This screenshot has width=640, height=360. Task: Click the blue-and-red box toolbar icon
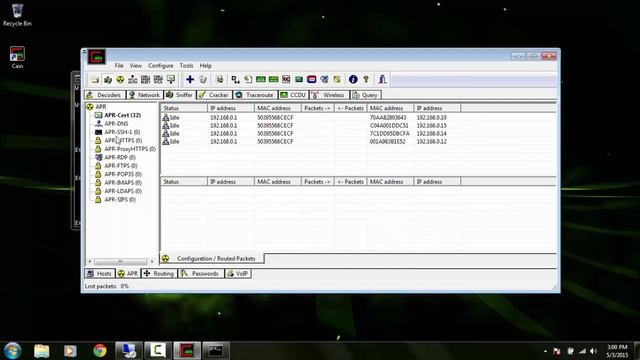311,80
